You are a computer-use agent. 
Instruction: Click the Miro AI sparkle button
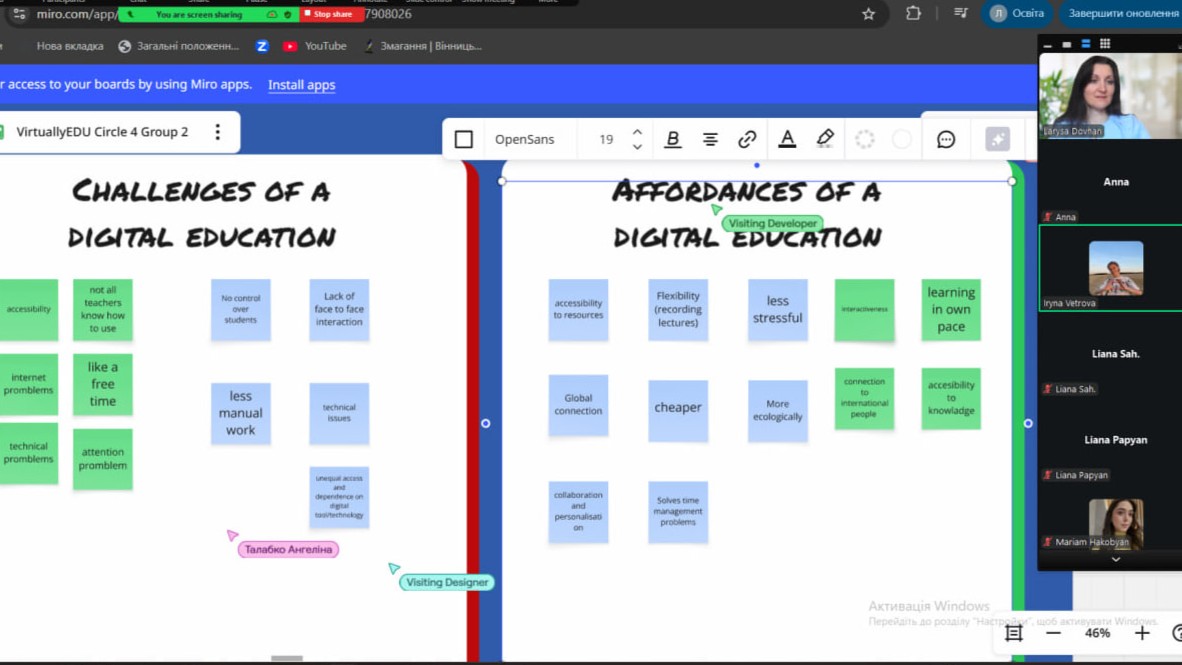point(997,140)
